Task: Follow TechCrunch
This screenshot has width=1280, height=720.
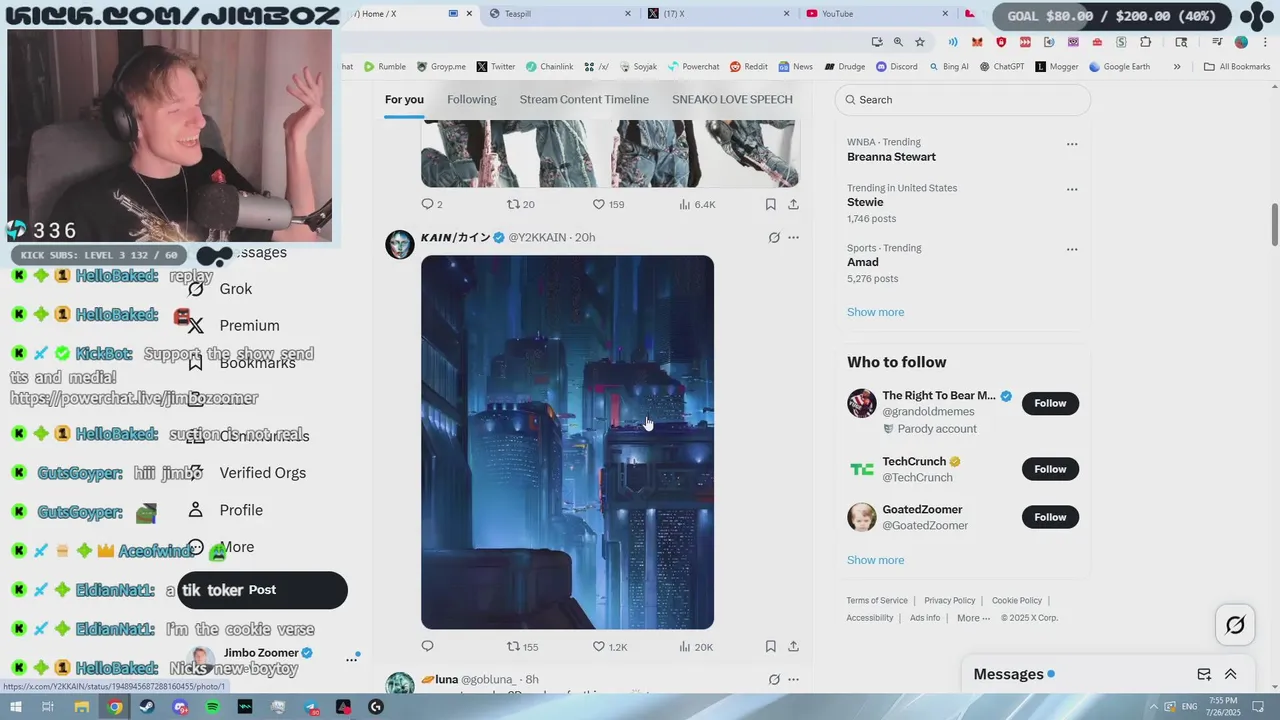Action: [x=1050, y=469]
